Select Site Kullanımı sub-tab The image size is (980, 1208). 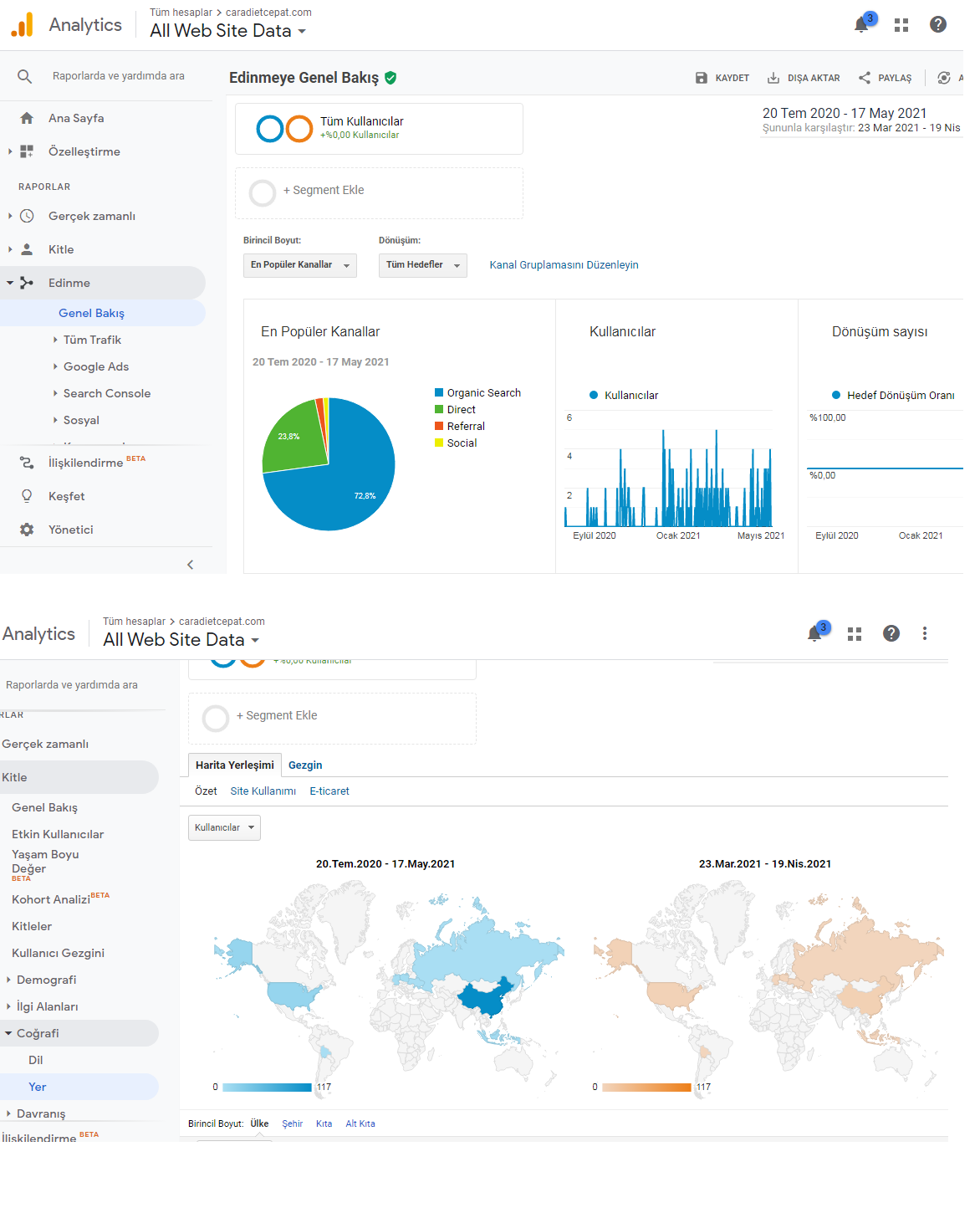tap(263, 791)
